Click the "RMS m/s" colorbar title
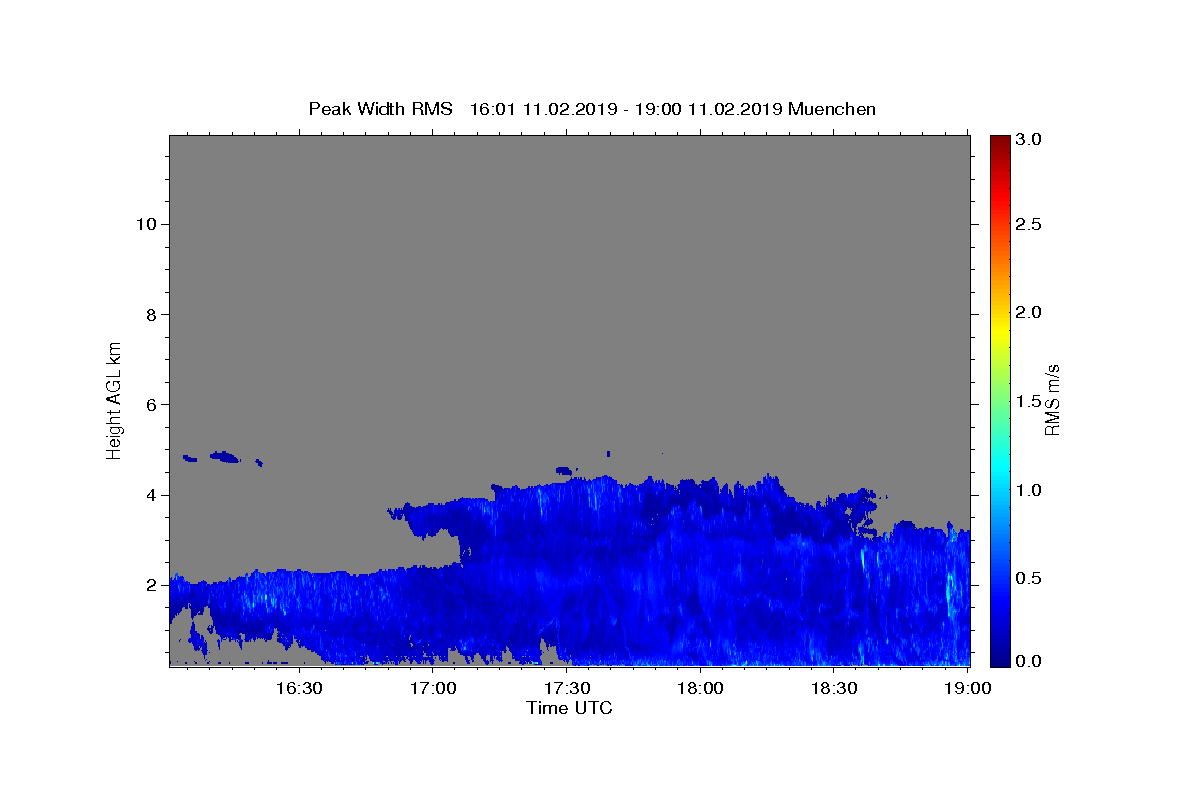The width and height of the screenshot is (1200, 800). coord(1052,400)
